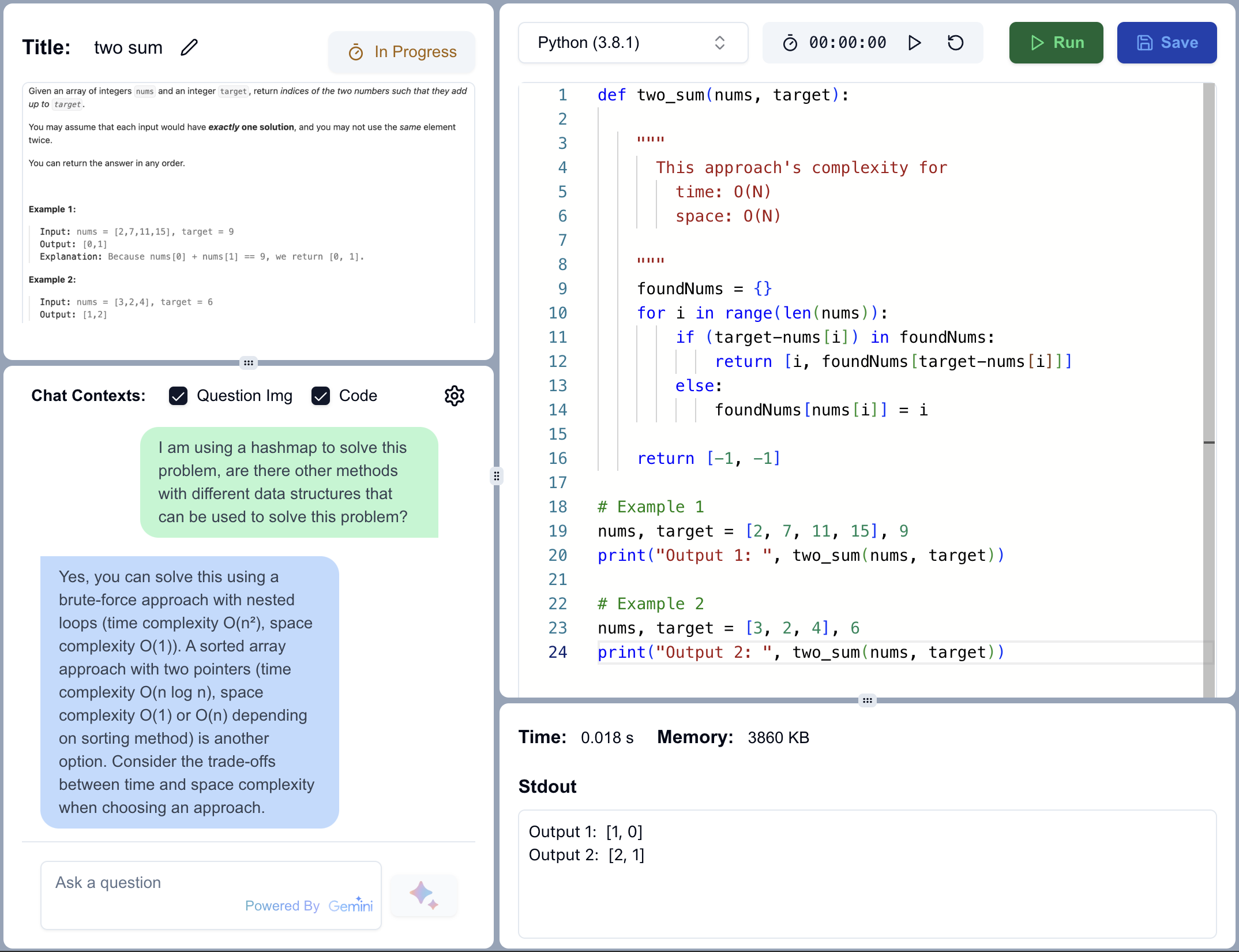Edit the title using the pencil icon

click(189, 47)
